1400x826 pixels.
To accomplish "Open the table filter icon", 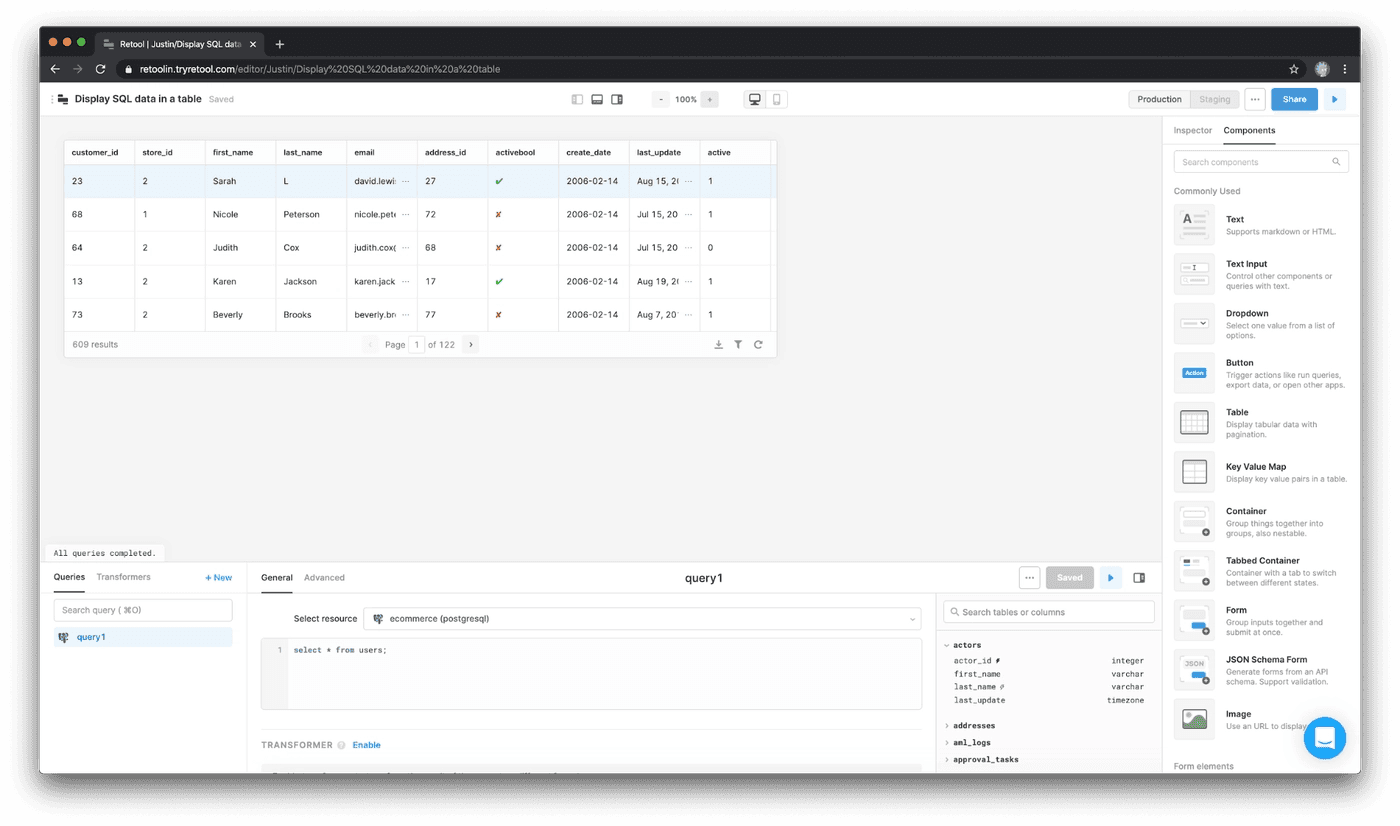I will (738, 344).
